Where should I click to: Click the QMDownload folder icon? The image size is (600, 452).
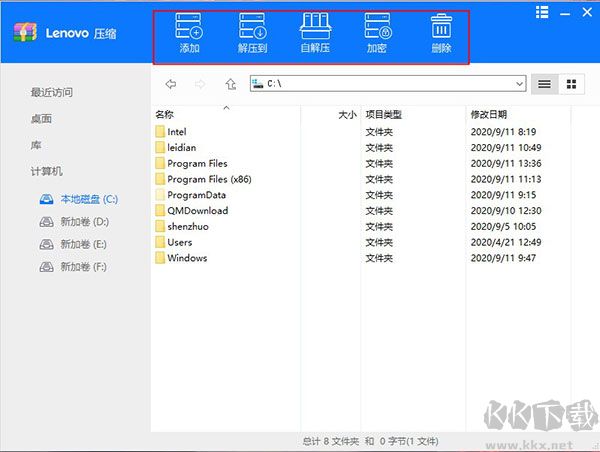pyautogui.click(x=160, y=210)
